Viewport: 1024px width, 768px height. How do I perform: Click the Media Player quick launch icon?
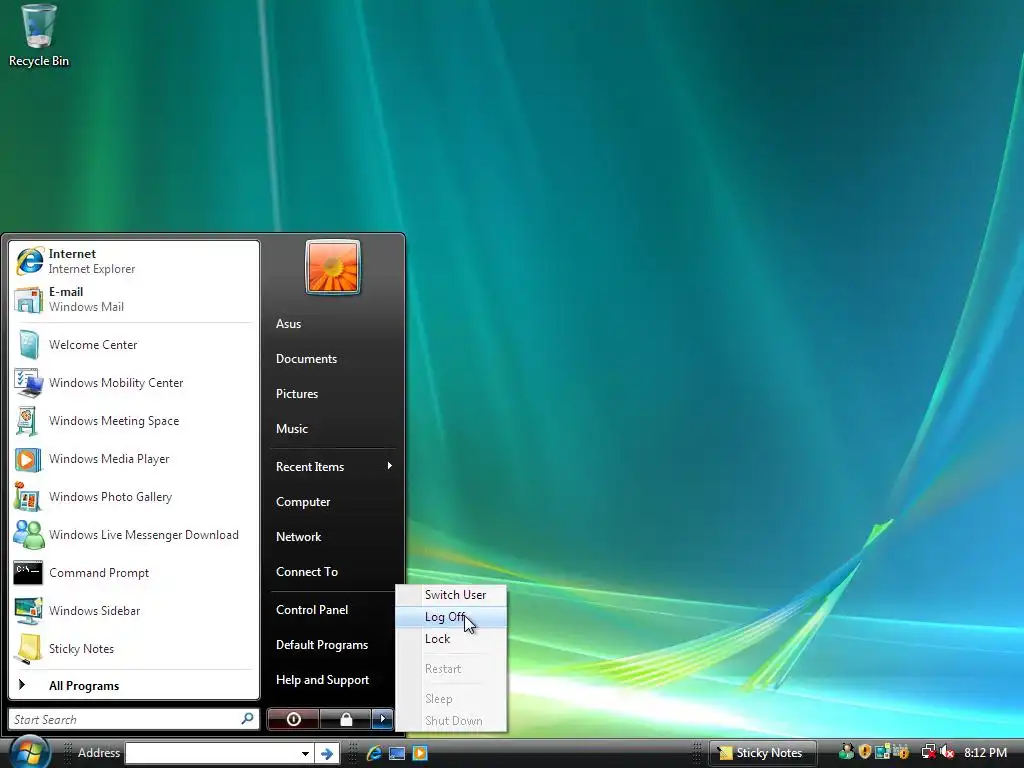point(420,753)
